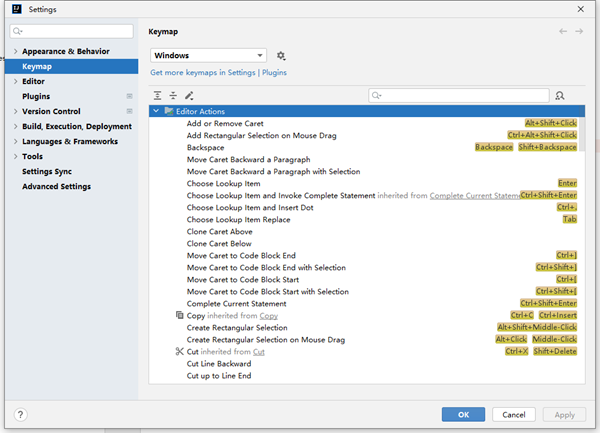The image size is (600, 433).
Task: Select Version Control category
Action: coord(51,111)
